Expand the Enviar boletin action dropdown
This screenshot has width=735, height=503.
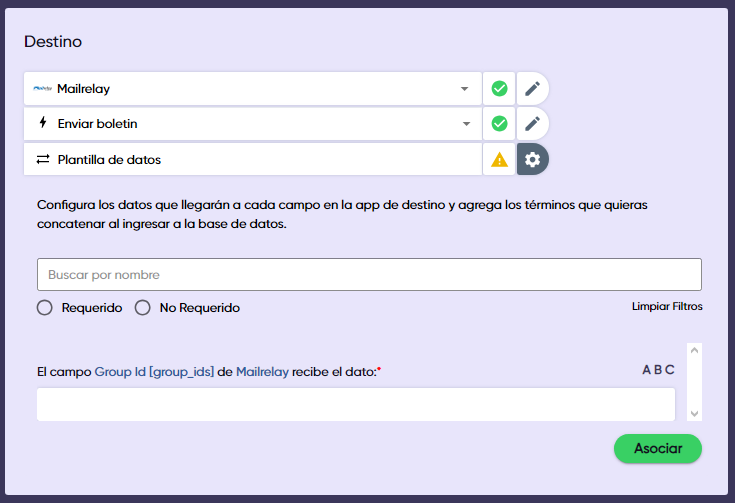(464, 124)
